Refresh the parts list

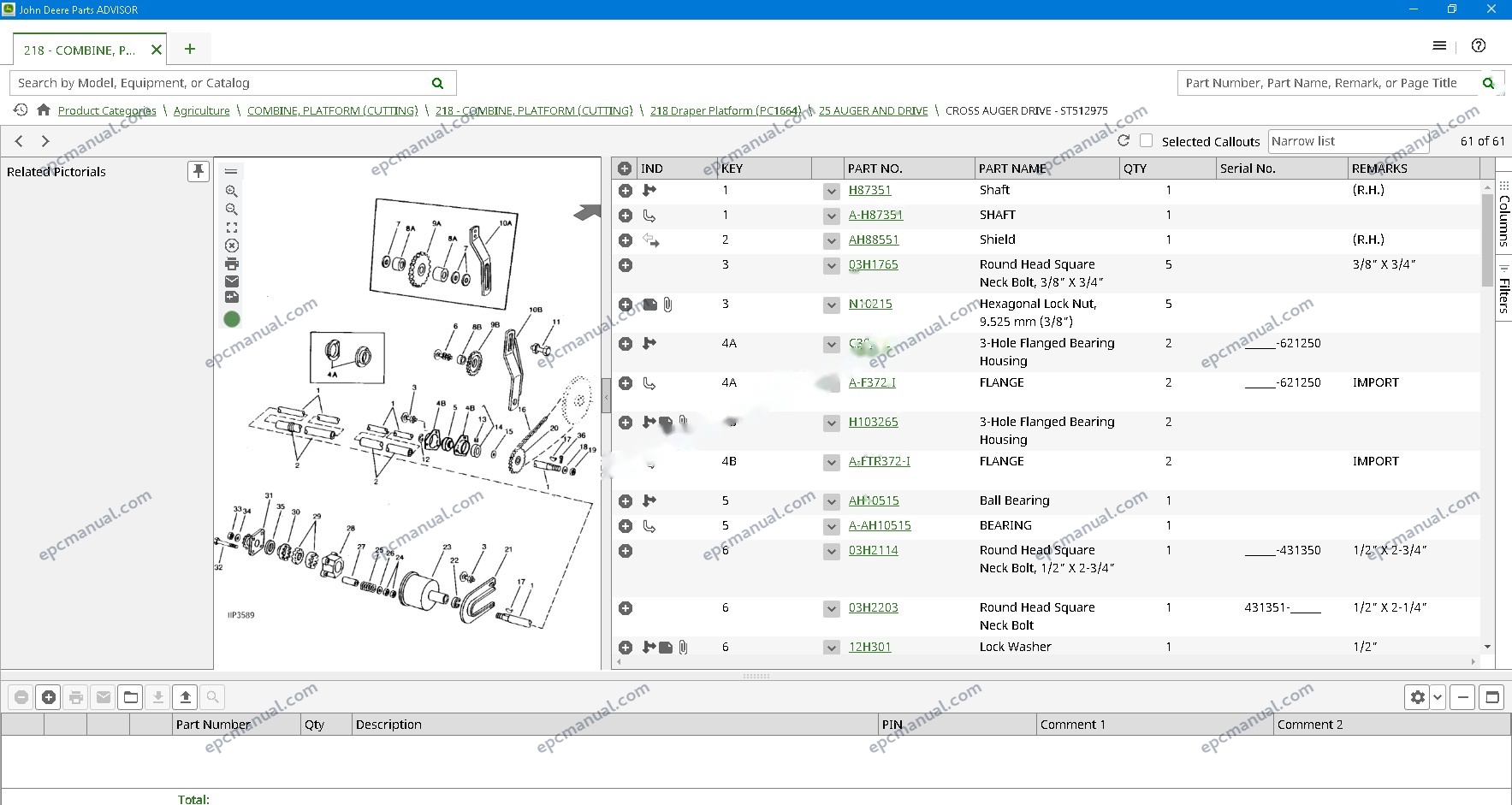pos(1124,140)
